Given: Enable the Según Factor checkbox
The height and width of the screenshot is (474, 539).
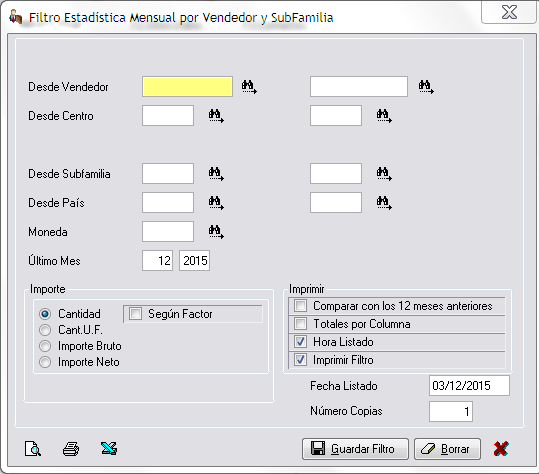Looking at the screenshot, I should pos(135,313).
